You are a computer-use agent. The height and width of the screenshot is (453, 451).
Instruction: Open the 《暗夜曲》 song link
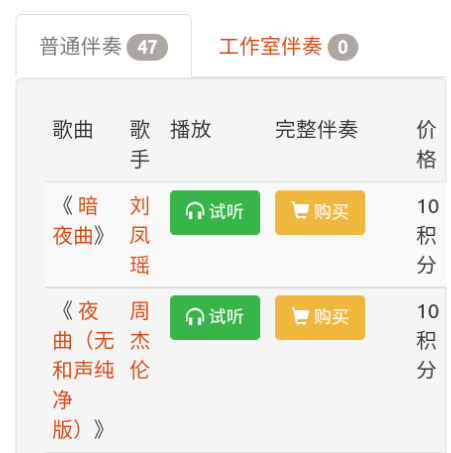79,221
